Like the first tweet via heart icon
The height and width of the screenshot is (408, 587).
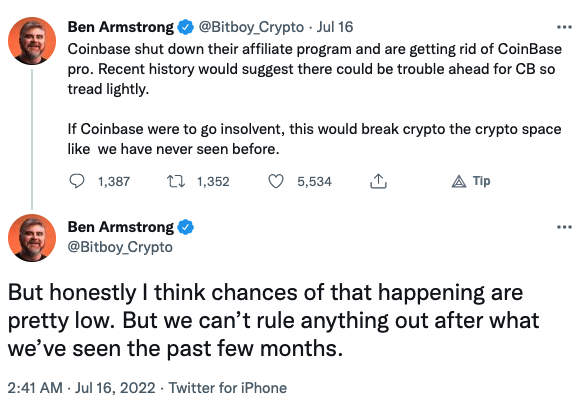(x=276, y=182)
